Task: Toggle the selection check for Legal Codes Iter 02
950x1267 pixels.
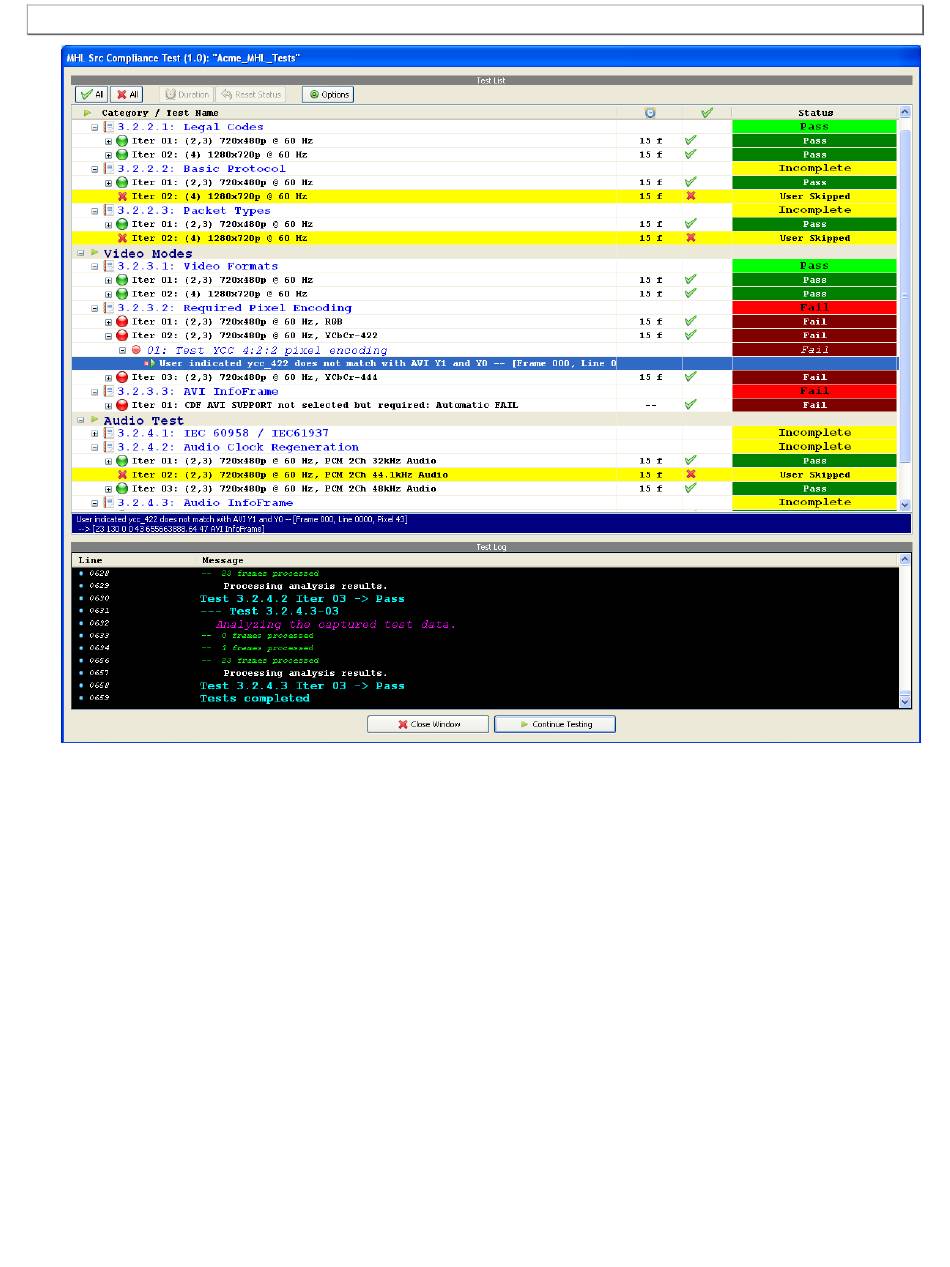Action: tap(690, 155)
